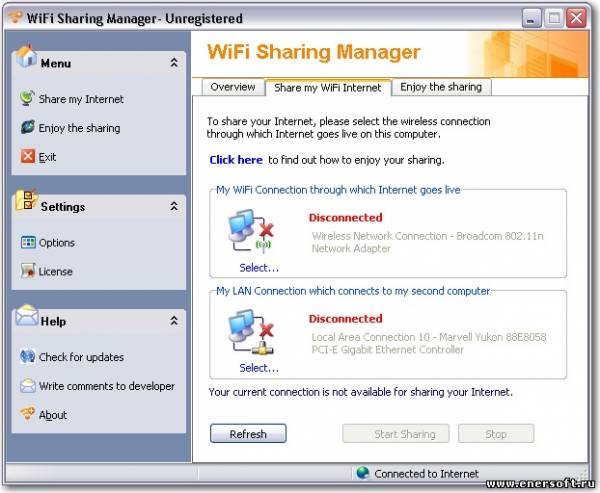Click the Start Sharing button
Image resolution: width=600 pixels, height=493 pixels.
(396, 434)
